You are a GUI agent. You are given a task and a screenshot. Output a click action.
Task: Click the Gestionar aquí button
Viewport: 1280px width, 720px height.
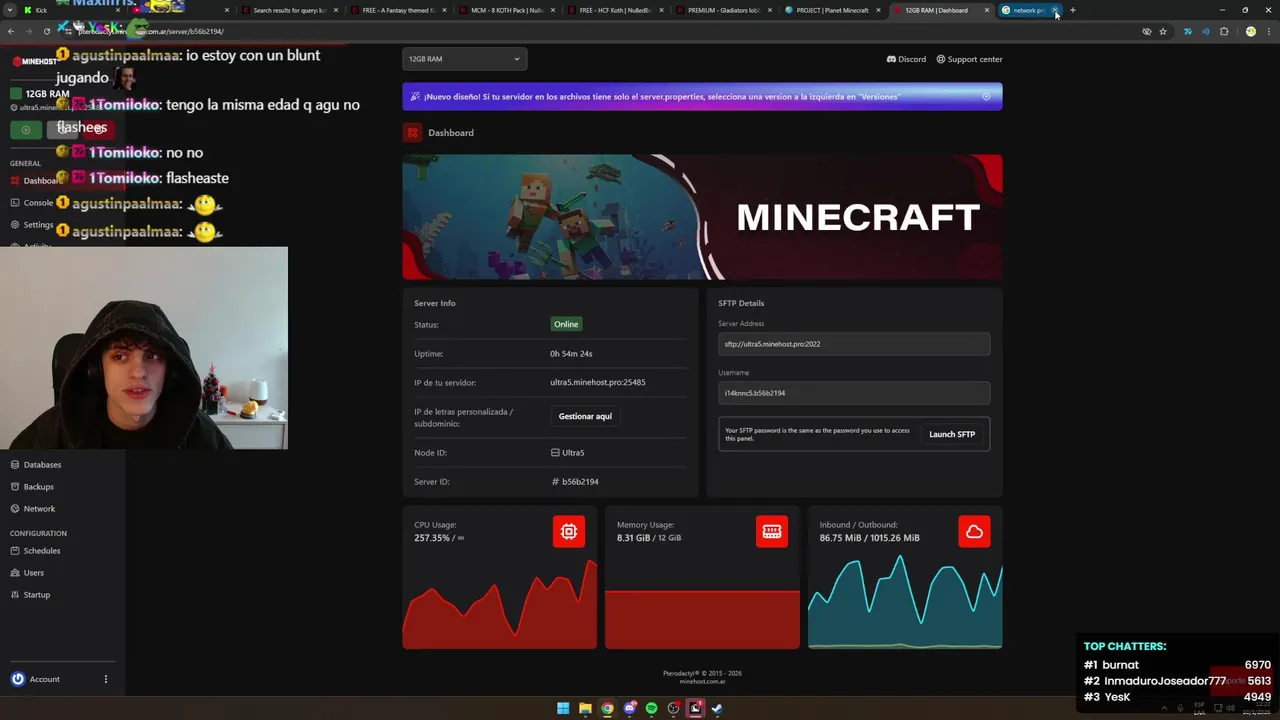585,416
